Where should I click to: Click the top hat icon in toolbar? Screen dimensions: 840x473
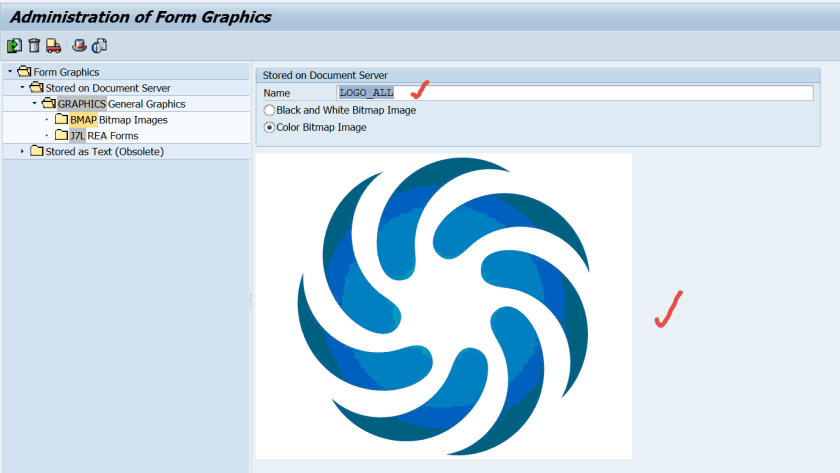79,46
